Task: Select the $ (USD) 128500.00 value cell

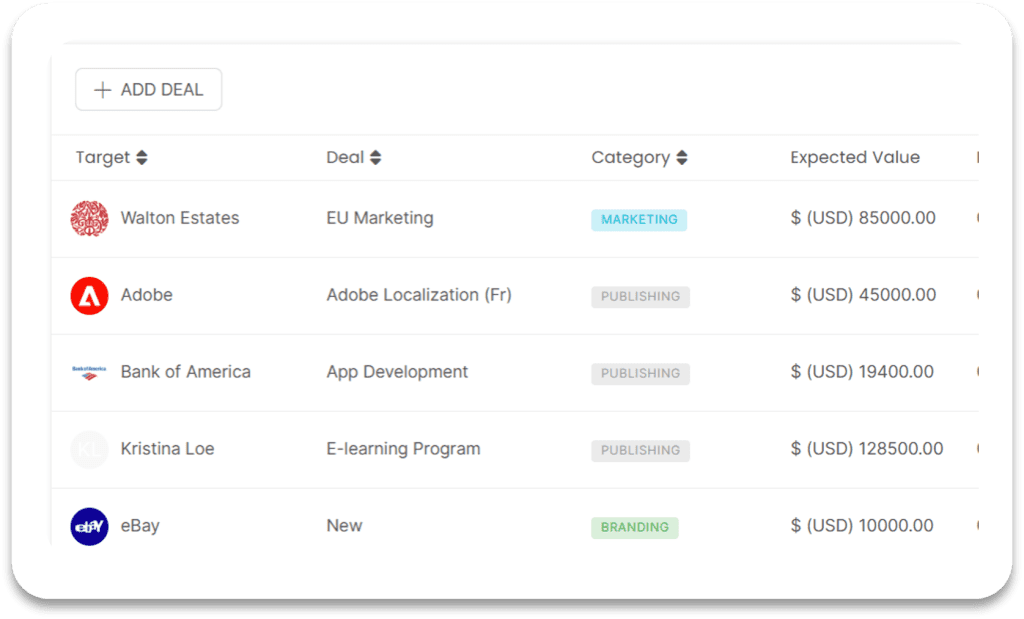Action: 867,449
